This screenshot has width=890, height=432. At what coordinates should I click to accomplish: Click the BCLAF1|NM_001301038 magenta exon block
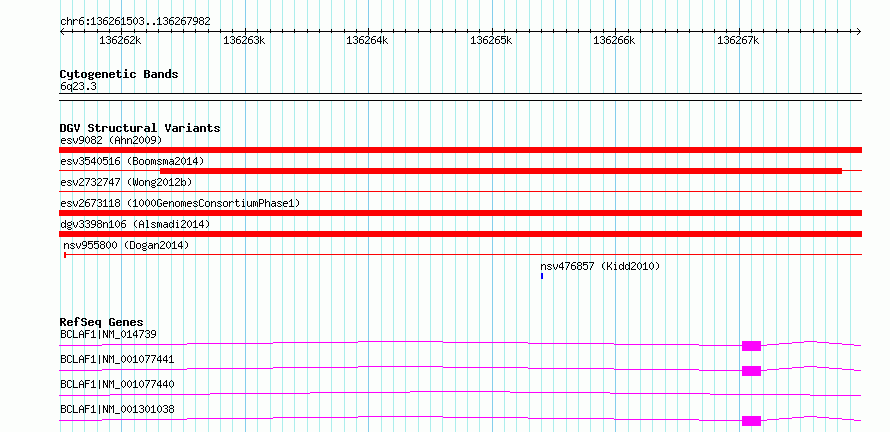(x=751, y=421)
